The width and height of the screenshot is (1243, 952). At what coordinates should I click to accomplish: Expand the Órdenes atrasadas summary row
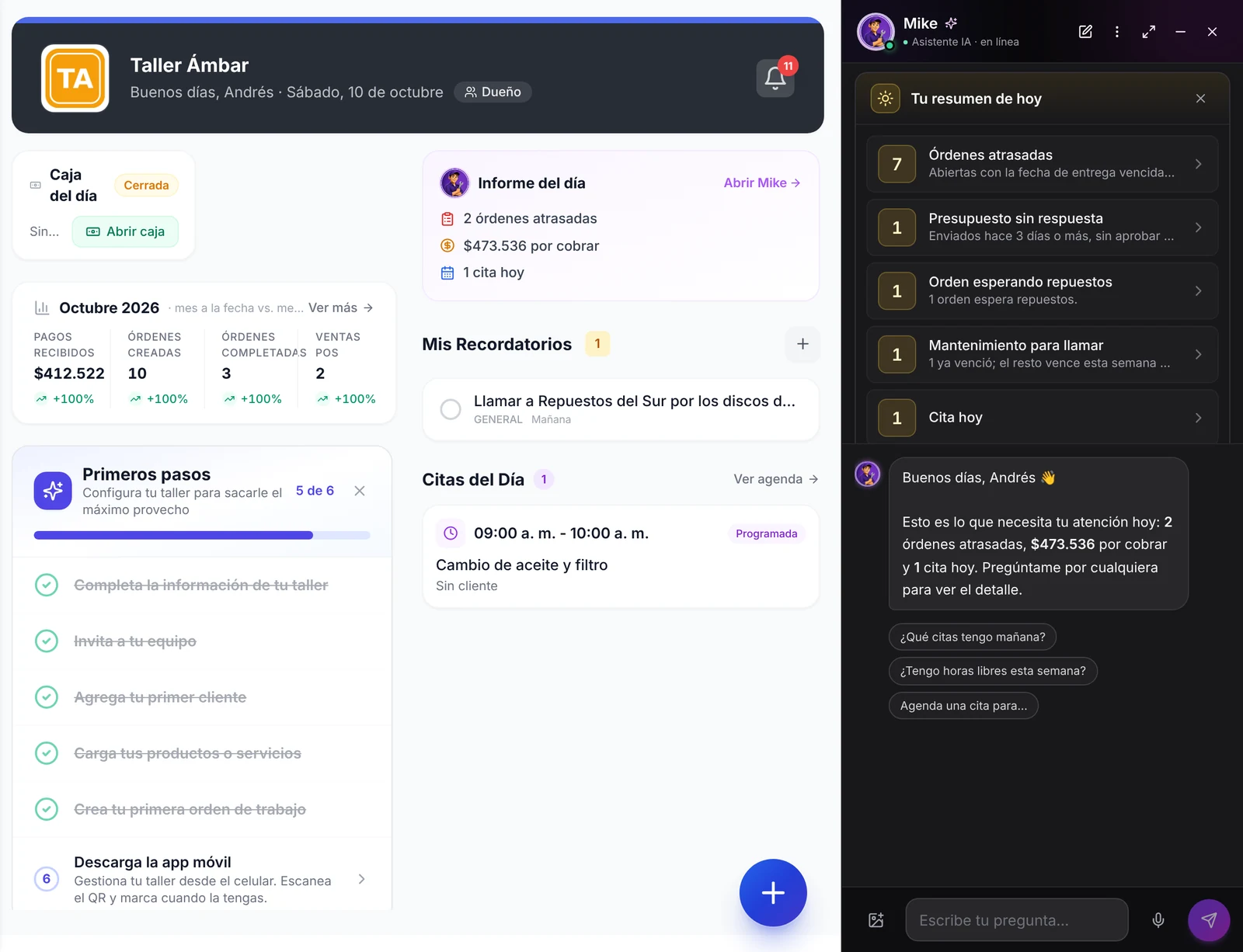[x=1042, y=164]
